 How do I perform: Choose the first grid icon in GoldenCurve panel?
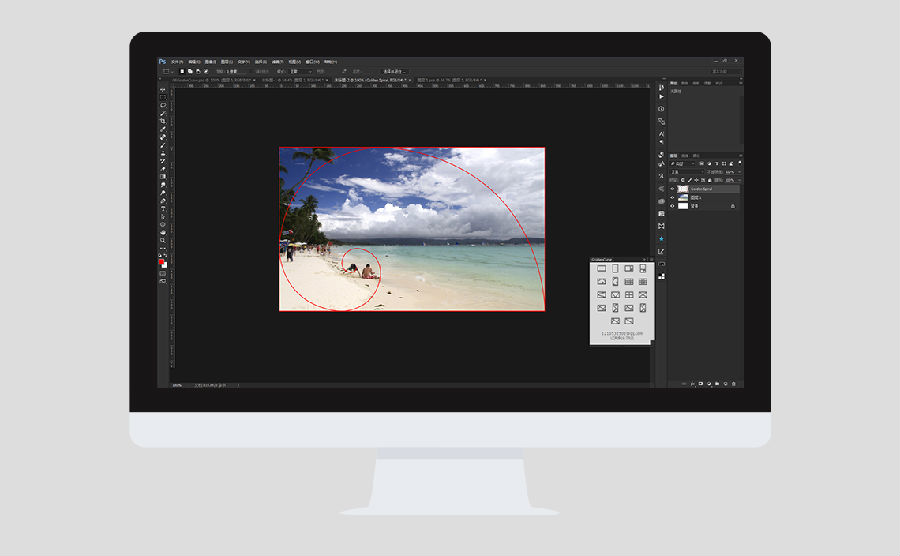(x=602, y=269)
